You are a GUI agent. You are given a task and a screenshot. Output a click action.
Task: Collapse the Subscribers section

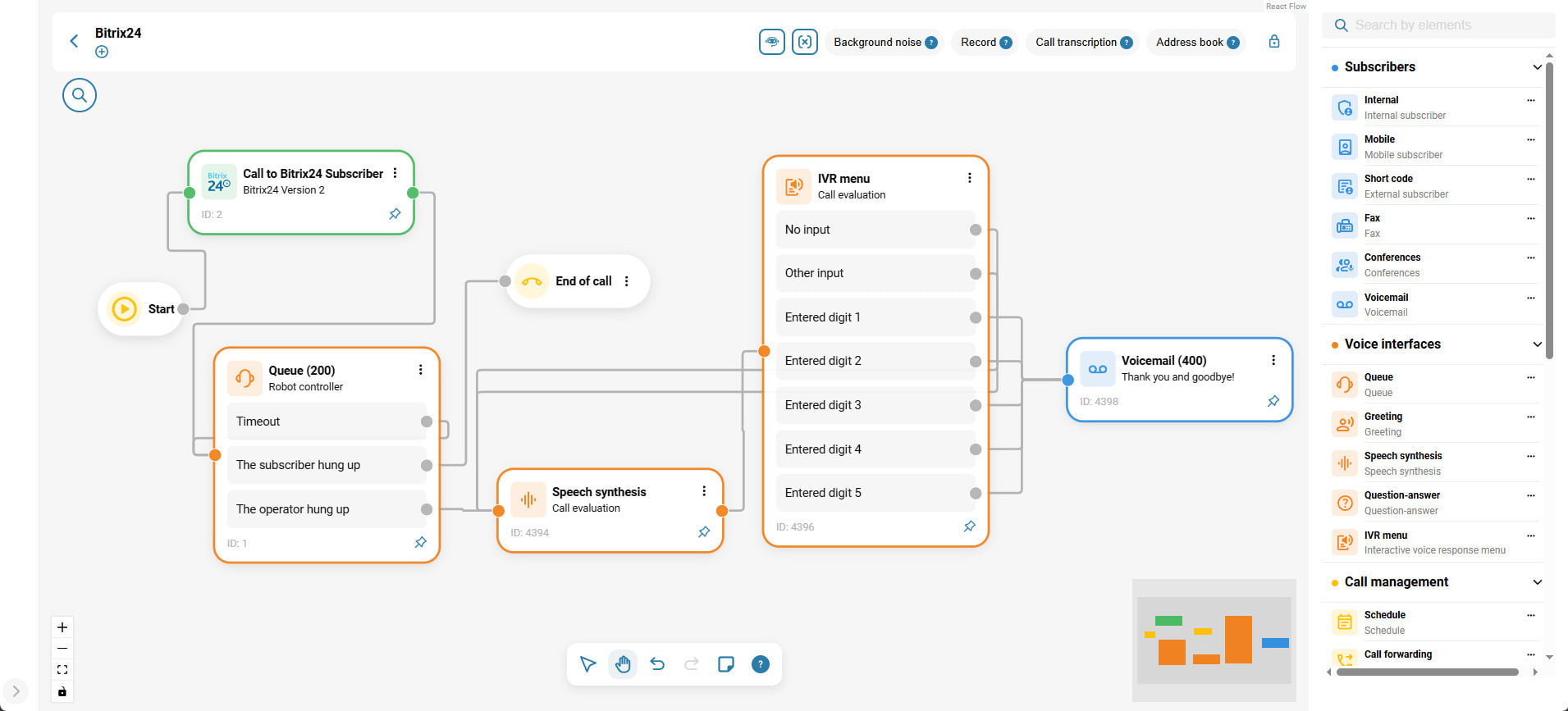(1537, 67)
